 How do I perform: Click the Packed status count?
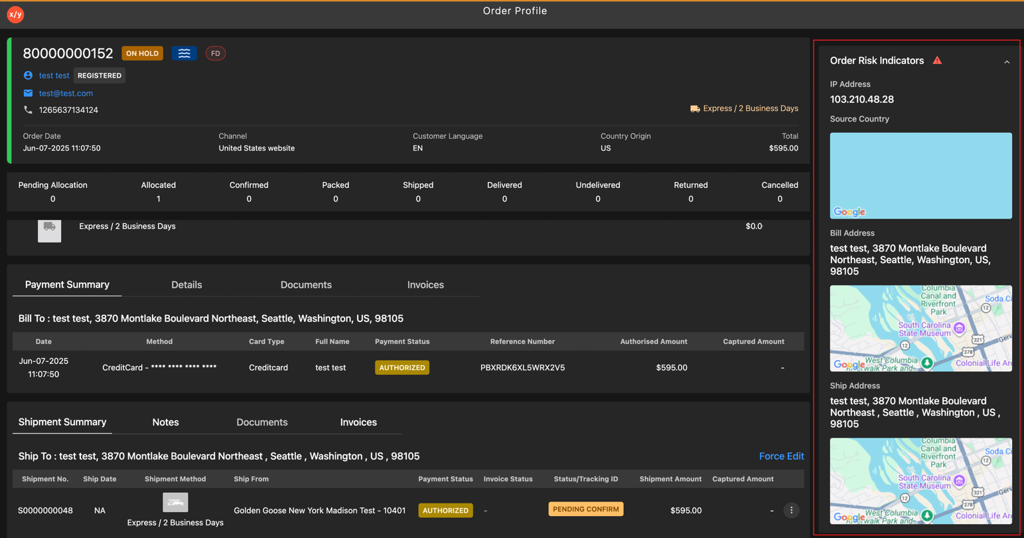(336, 199)
